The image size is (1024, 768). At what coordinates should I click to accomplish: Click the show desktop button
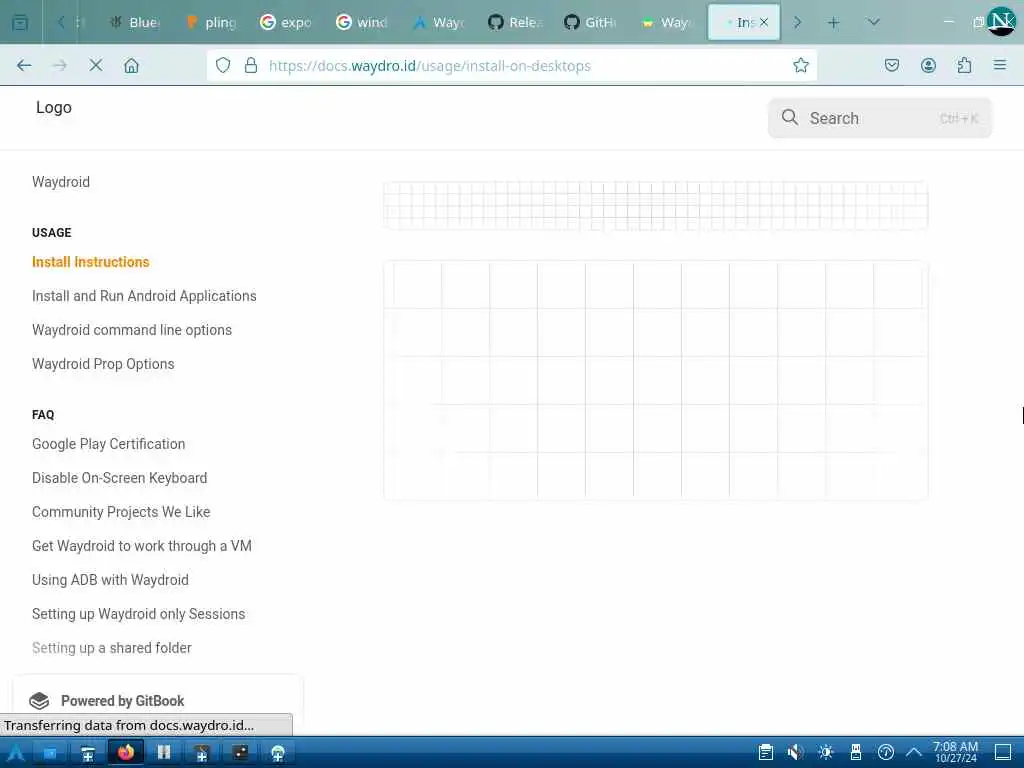[1003, 753]
